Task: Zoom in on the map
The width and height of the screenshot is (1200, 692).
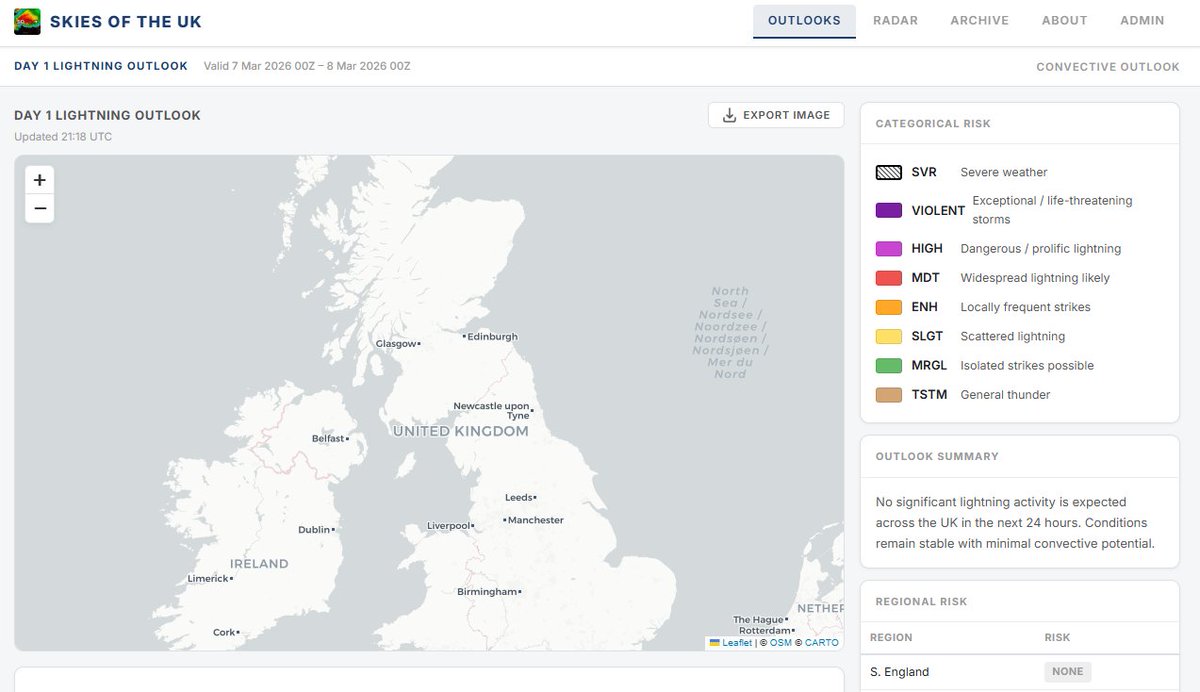Action: point(40,180)
